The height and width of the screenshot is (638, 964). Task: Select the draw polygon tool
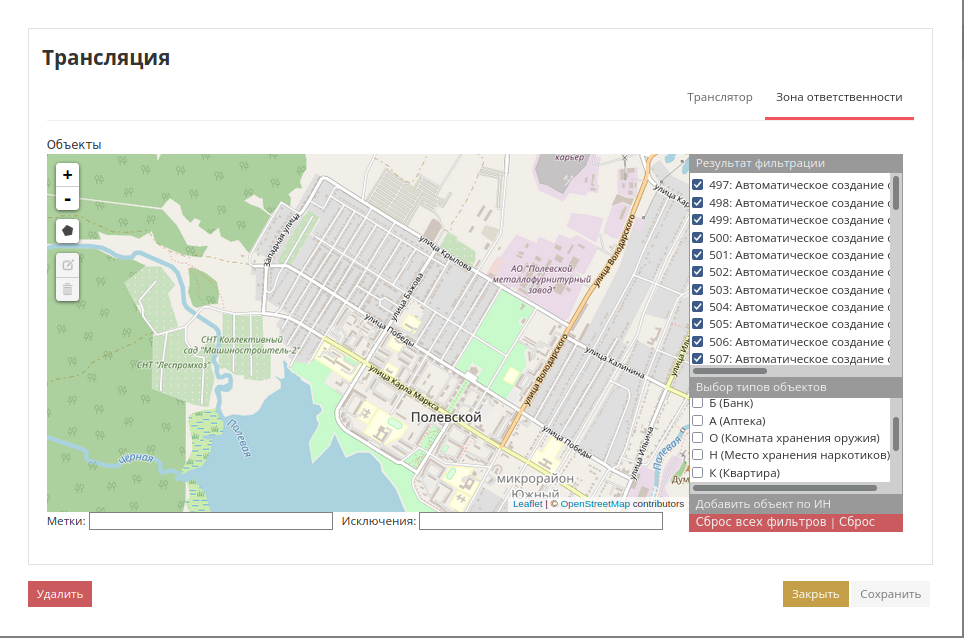(68, 231)
